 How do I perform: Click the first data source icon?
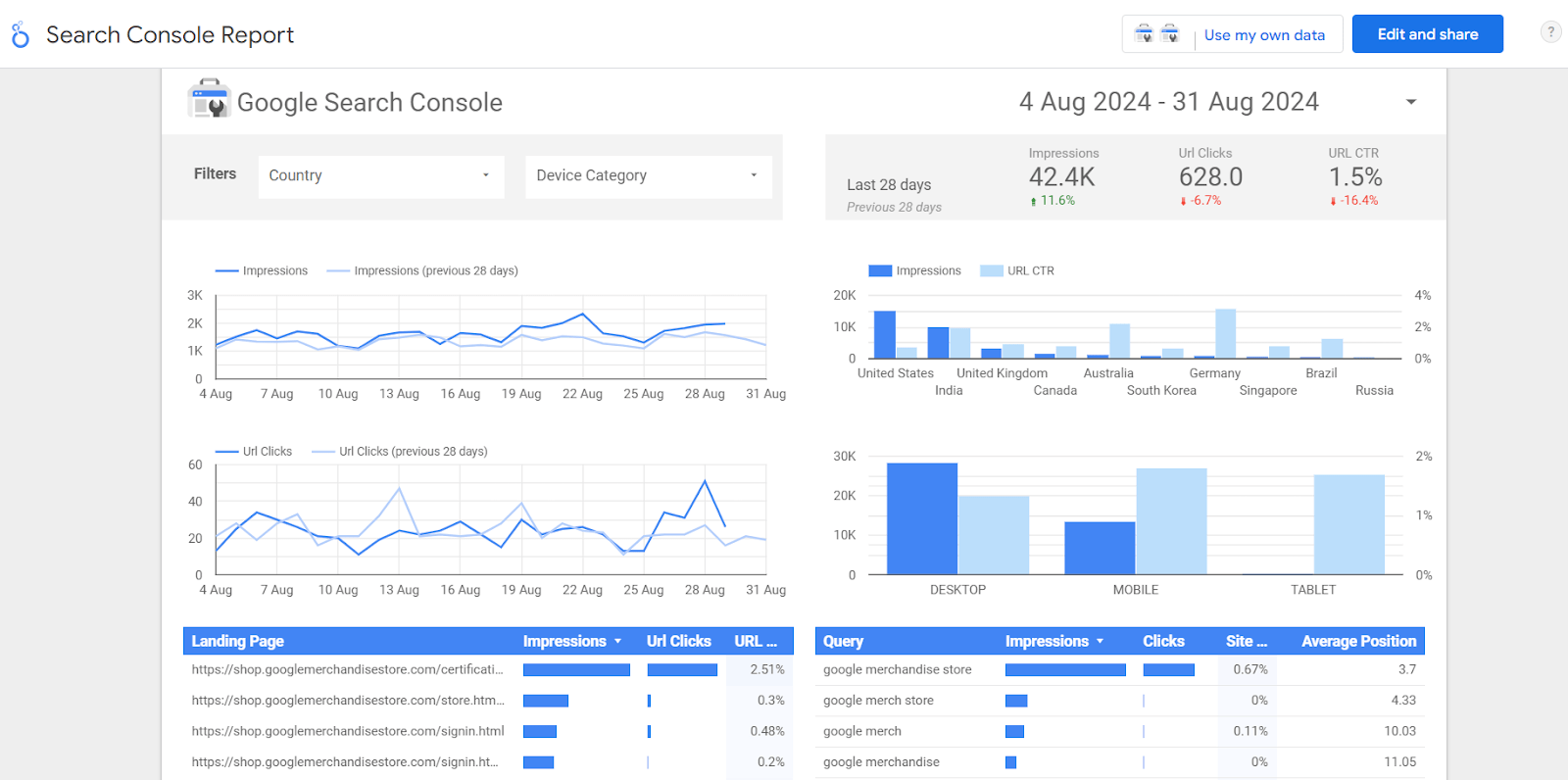(x=1144, y=34)
